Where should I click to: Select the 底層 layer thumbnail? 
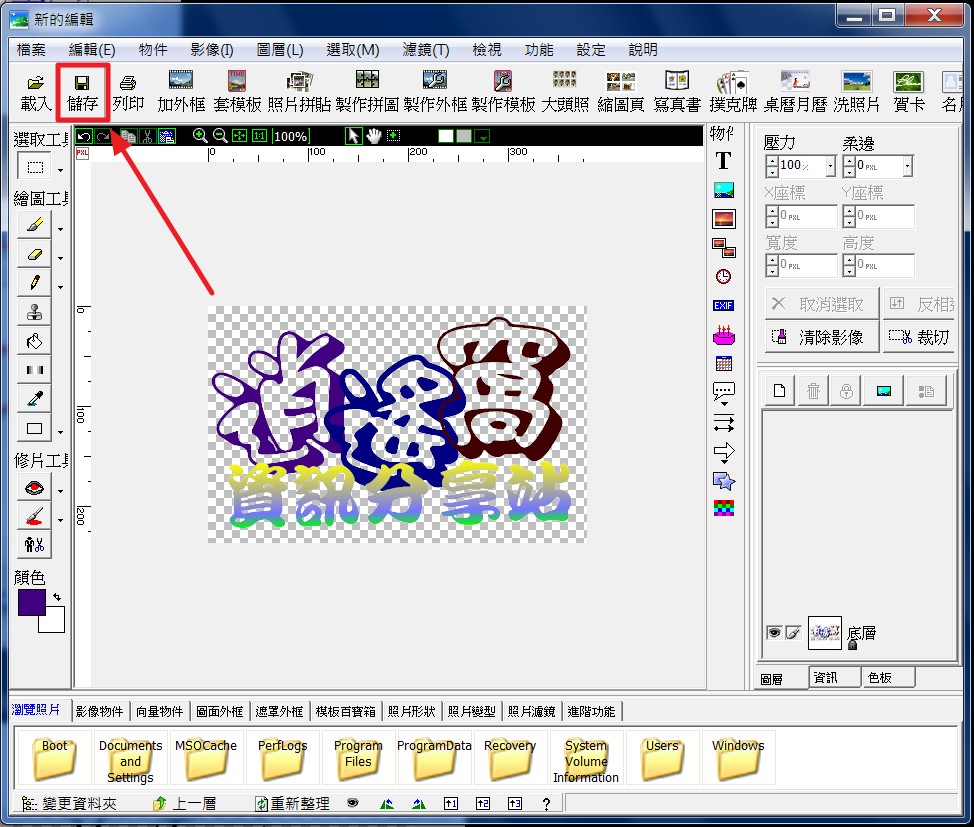[824, 633]
